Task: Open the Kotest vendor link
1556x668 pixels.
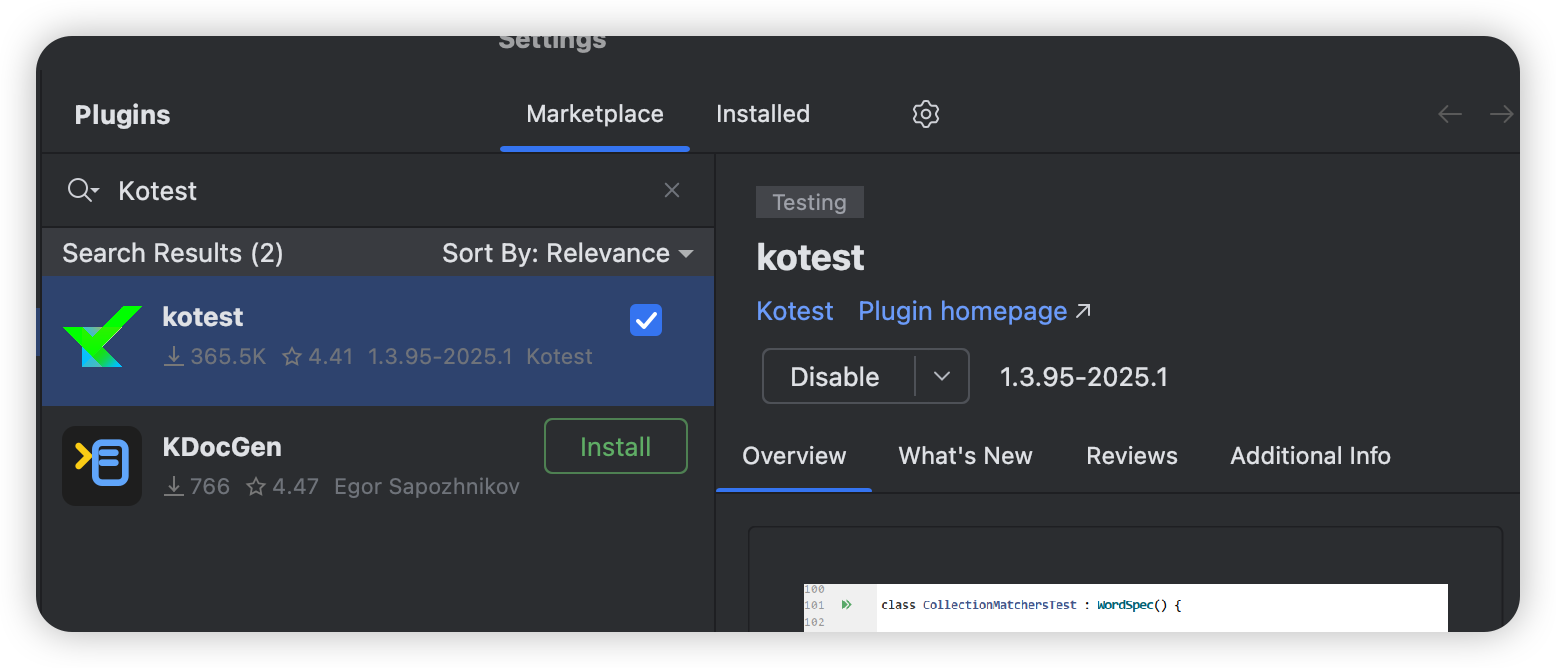Action: point(795,311)
